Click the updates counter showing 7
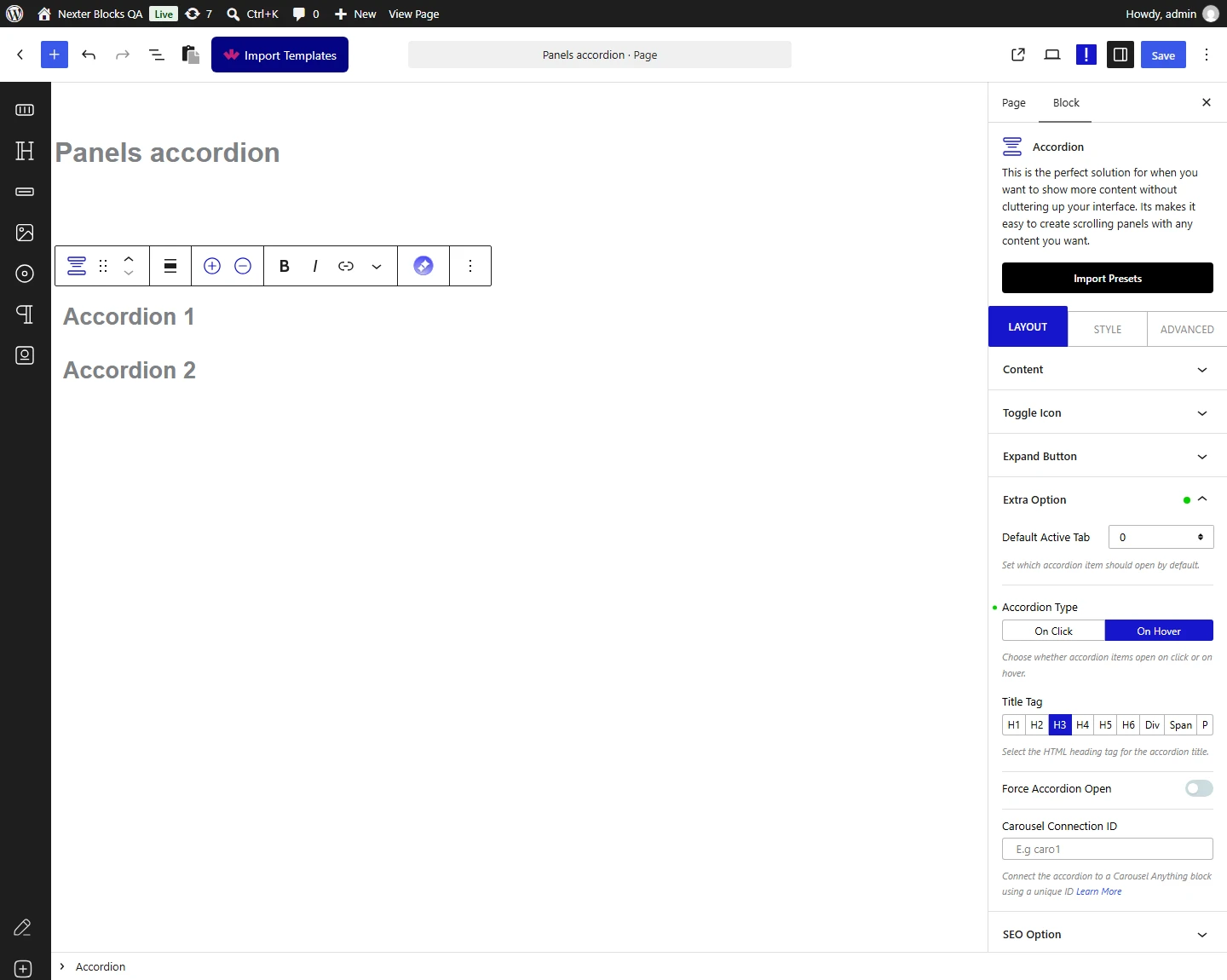Image resolution: width=1227 pixels, height=980 pixels. 199,14
